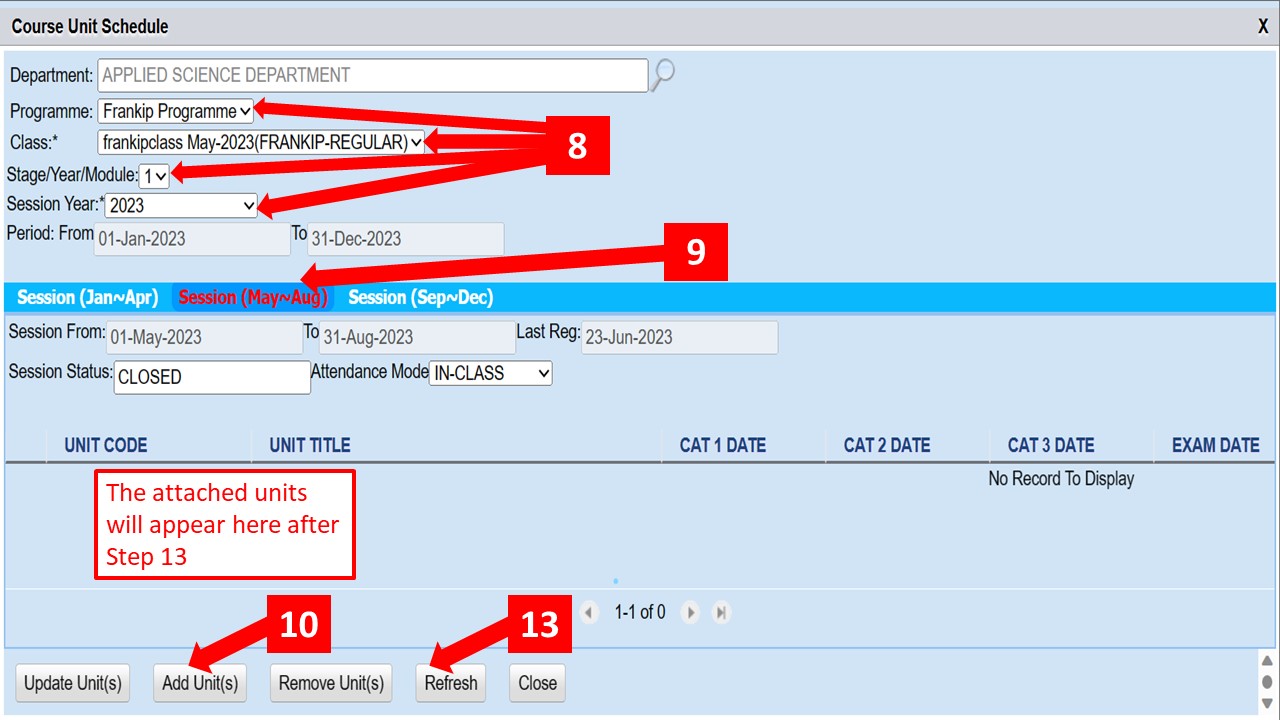Hit the Refresh button

point(450,683)
